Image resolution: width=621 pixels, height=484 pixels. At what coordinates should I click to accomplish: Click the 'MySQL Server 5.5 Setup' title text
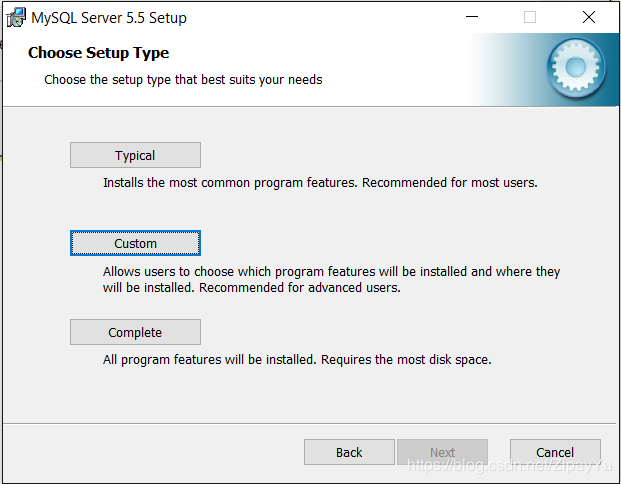point(109,18)
